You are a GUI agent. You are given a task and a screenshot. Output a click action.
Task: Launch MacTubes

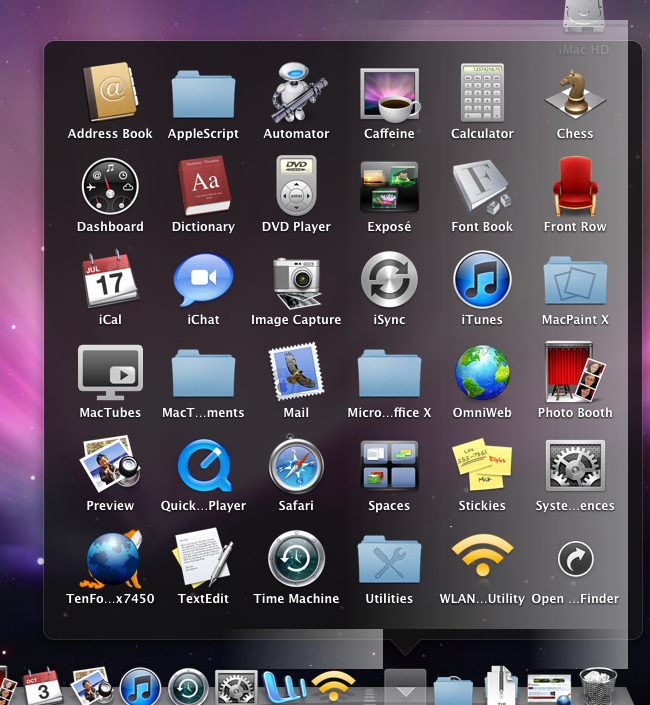[110, 372]
